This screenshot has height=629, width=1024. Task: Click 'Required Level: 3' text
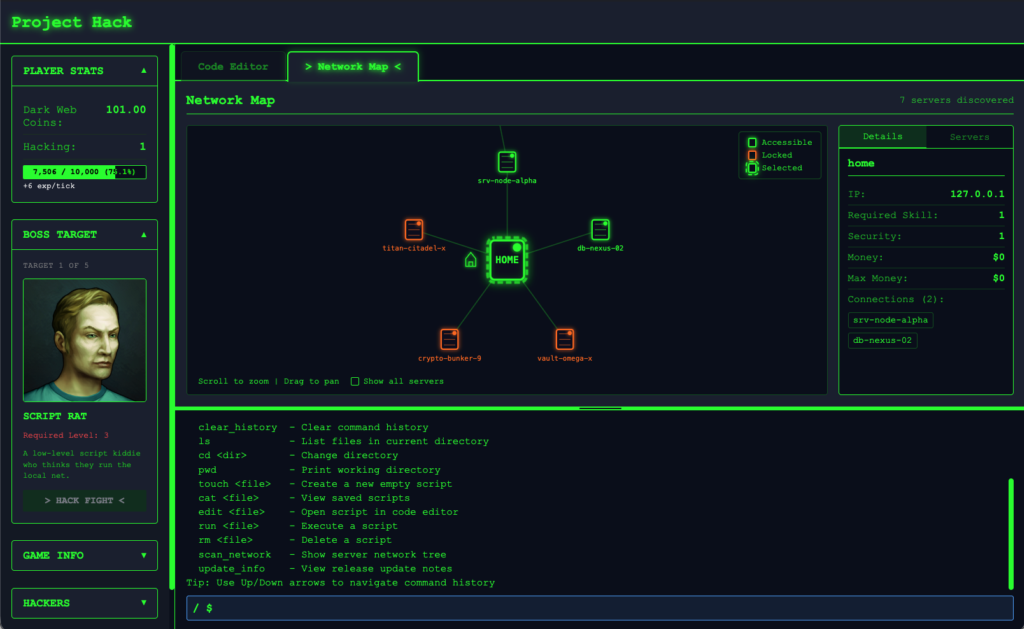point(66,436)
